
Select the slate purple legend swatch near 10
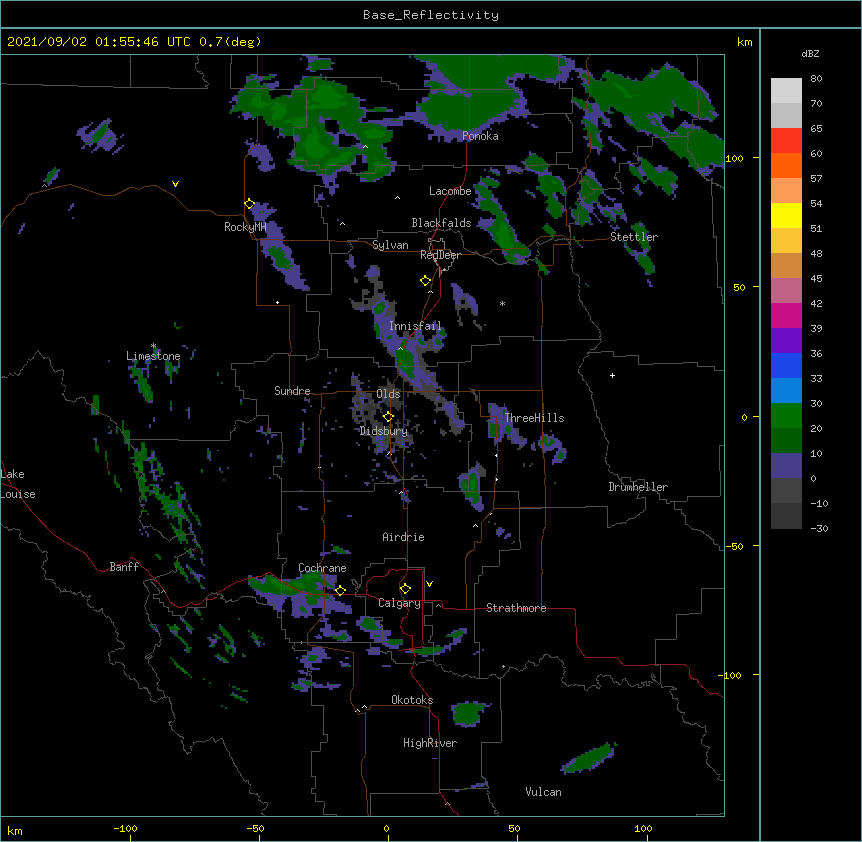(x=786, y=466)
